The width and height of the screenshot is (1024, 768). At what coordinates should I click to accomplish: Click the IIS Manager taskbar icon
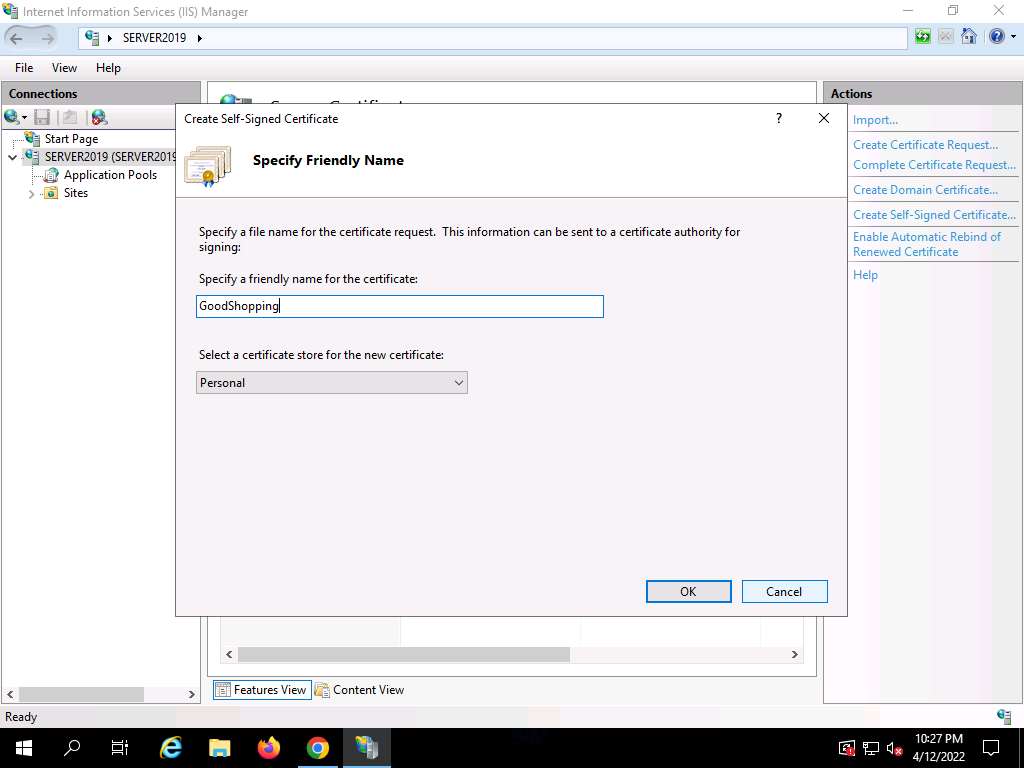pyautogui.click(x=366, y=748)
